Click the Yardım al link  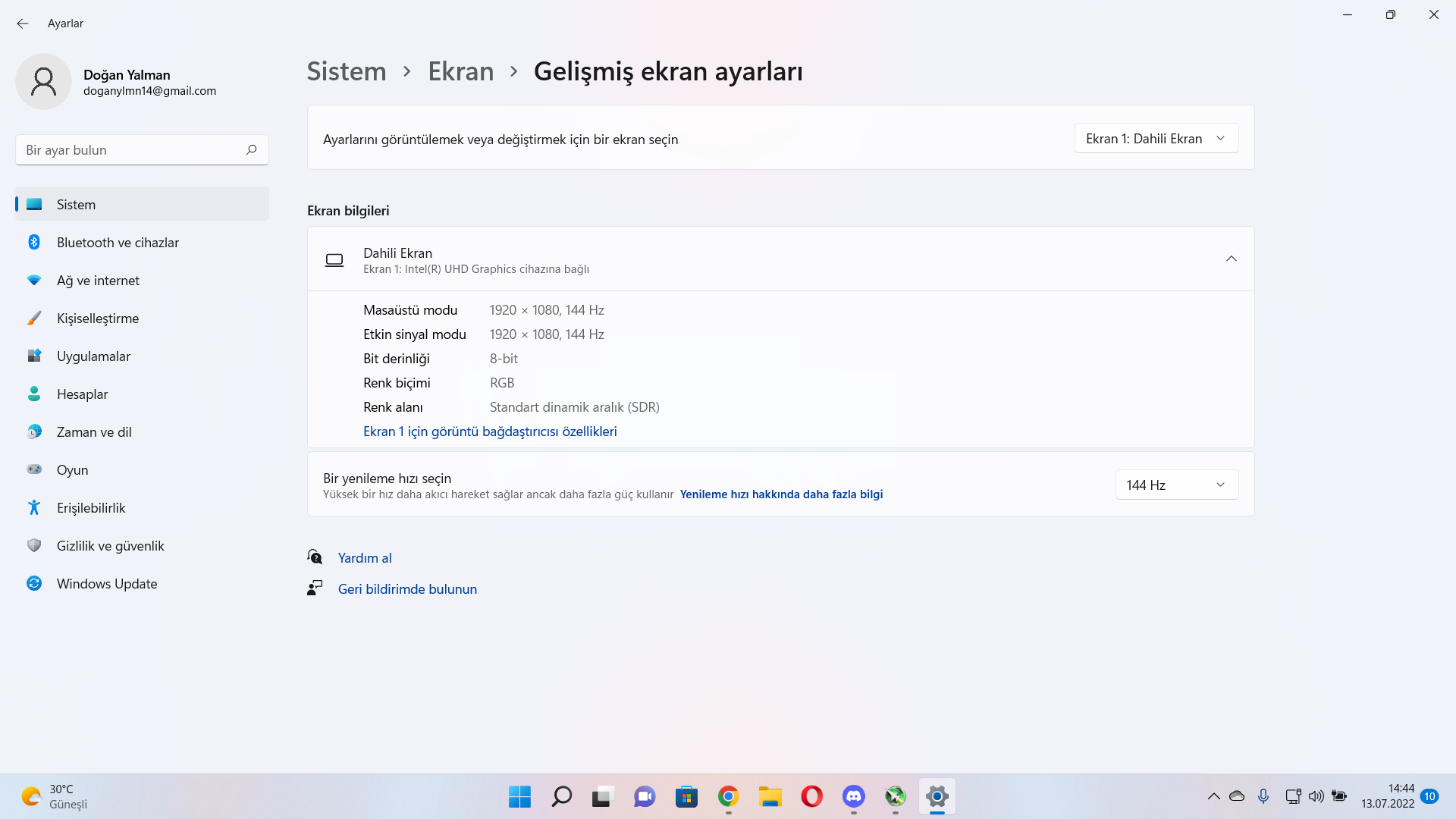[365, 558]
